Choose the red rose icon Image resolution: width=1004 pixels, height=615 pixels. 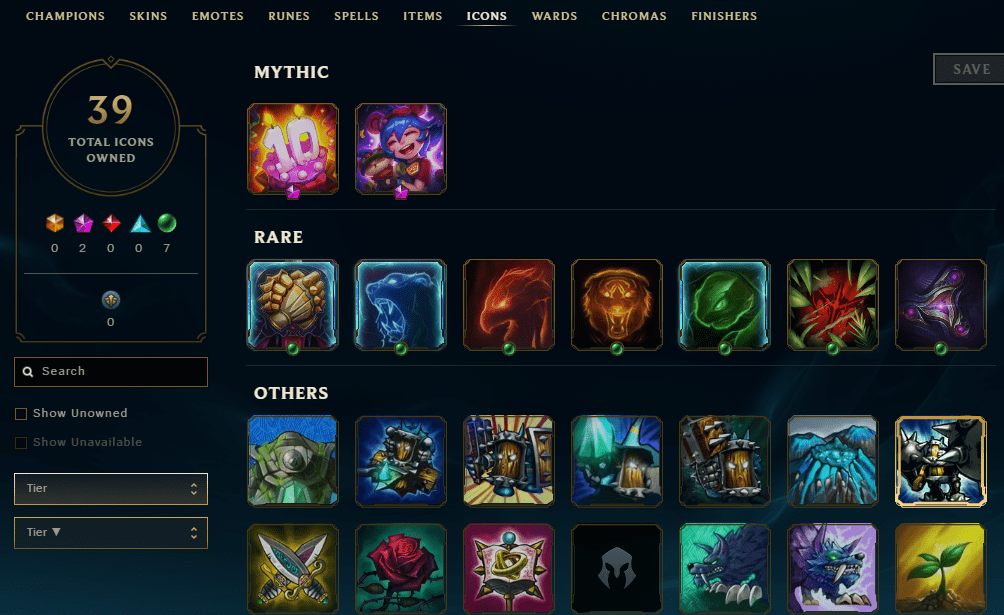[x=401, y=569]
